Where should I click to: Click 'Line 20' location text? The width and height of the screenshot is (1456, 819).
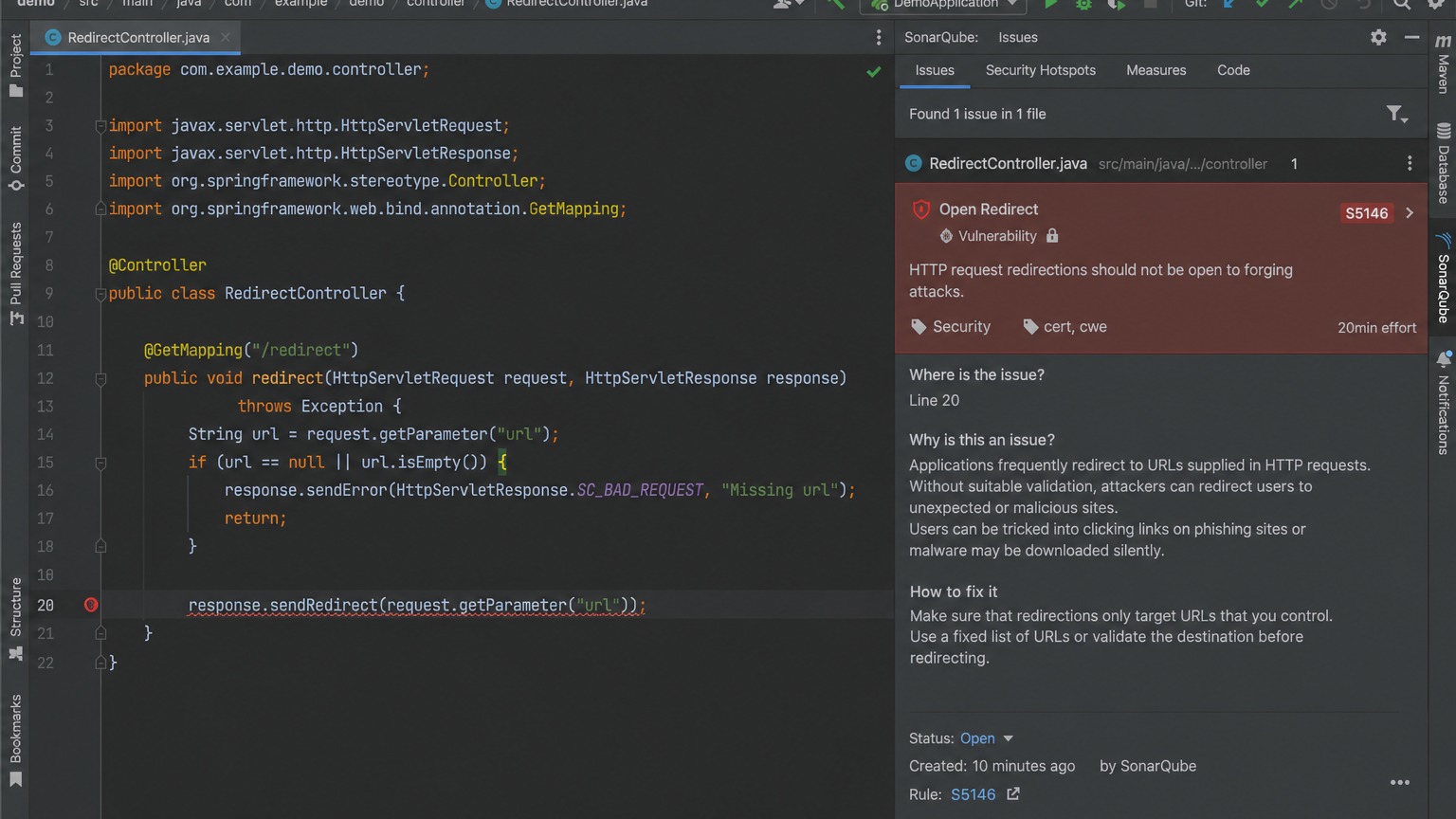click(935, 400)
